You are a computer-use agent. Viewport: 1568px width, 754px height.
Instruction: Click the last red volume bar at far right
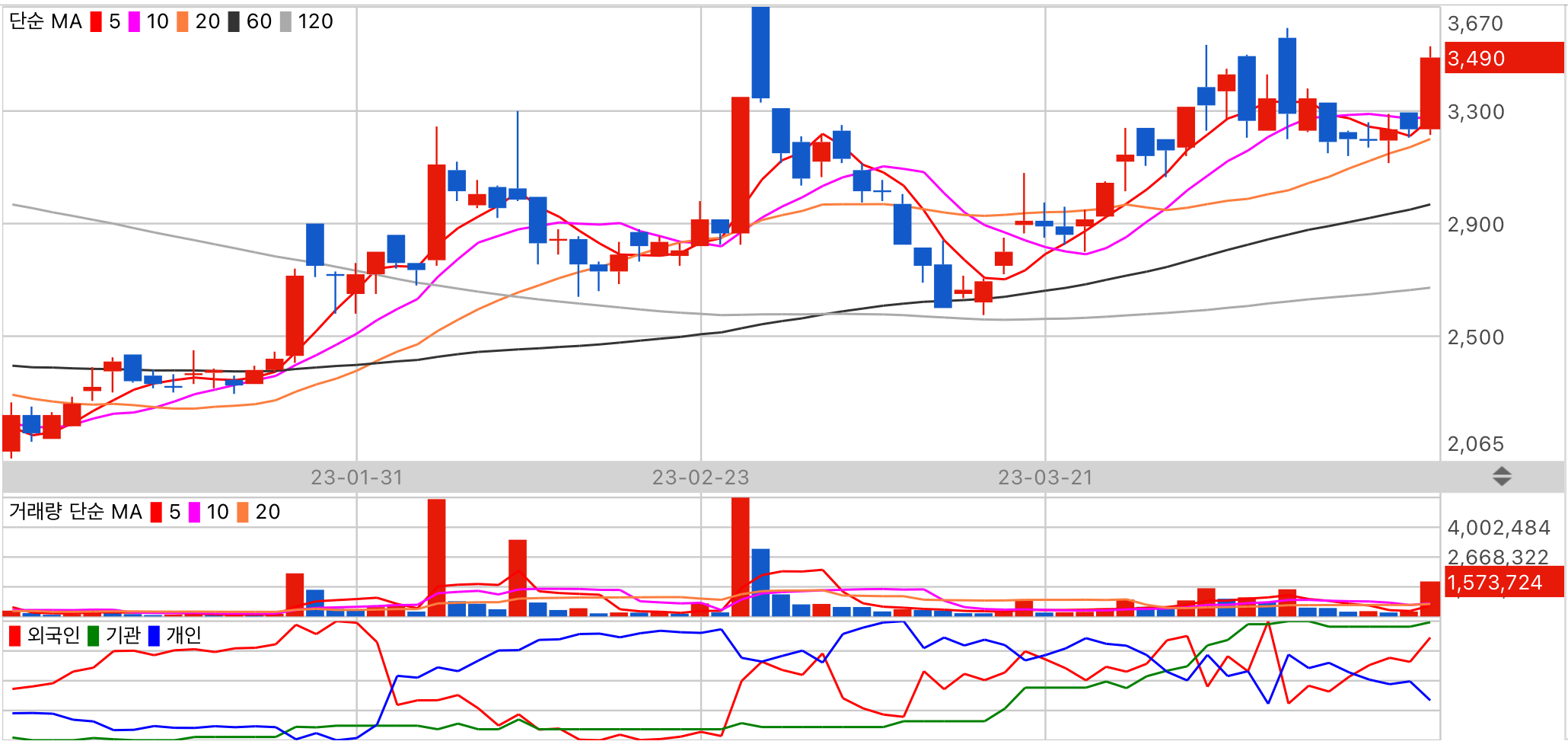(x=1429, y=599)
